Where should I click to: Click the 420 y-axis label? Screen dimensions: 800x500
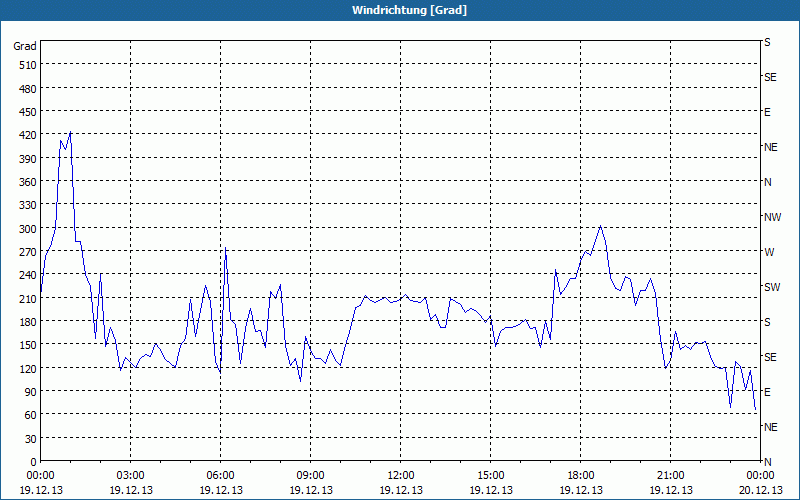coord(28,135)
